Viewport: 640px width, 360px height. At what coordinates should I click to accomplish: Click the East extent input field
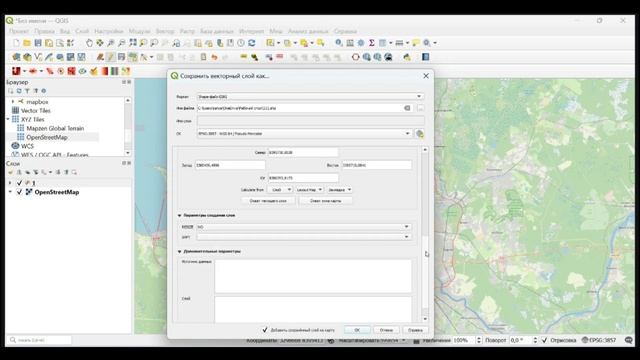click(377, 165)
